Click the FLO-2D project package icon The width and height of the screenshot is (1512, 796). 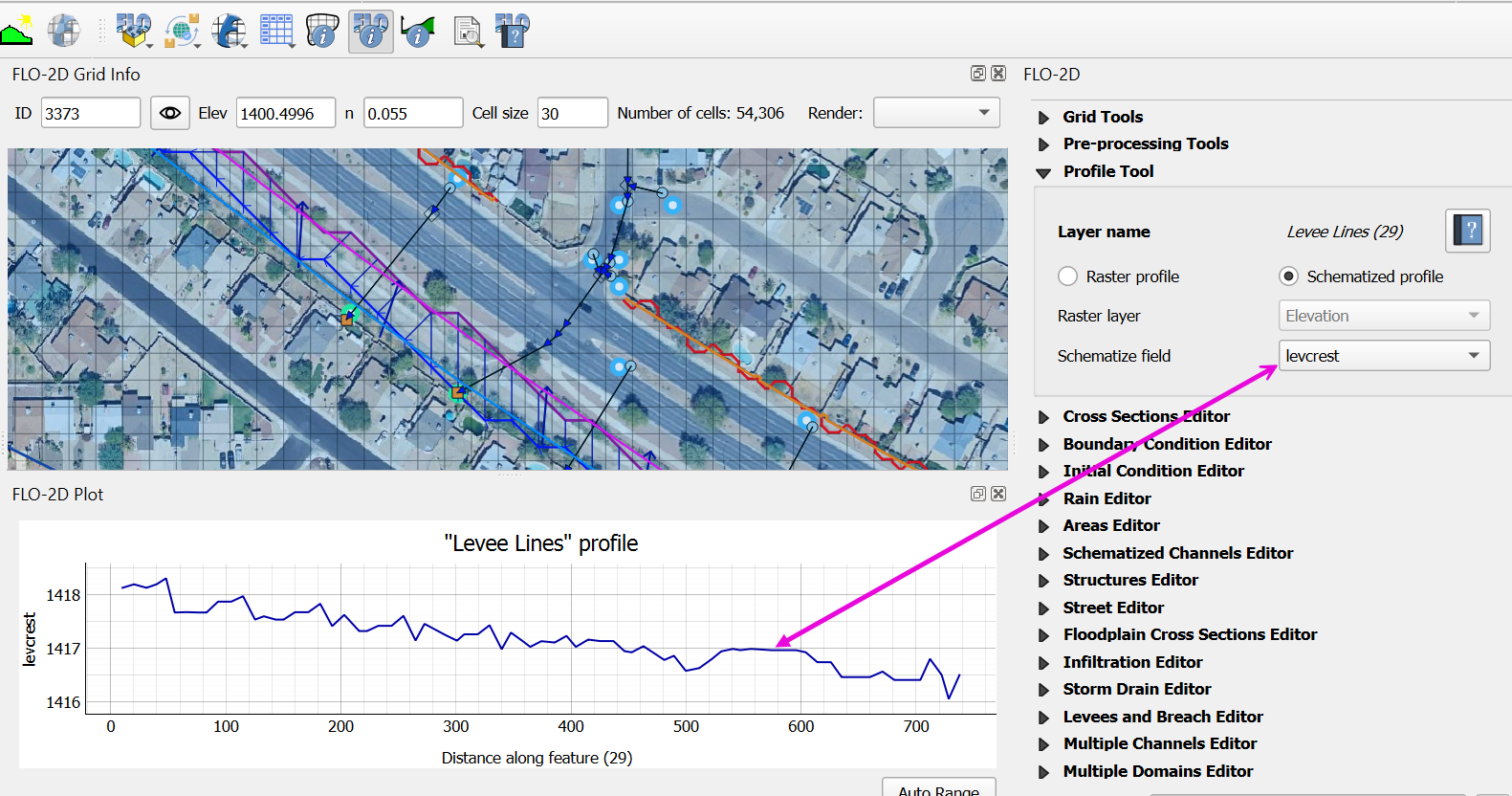[133, 31]
